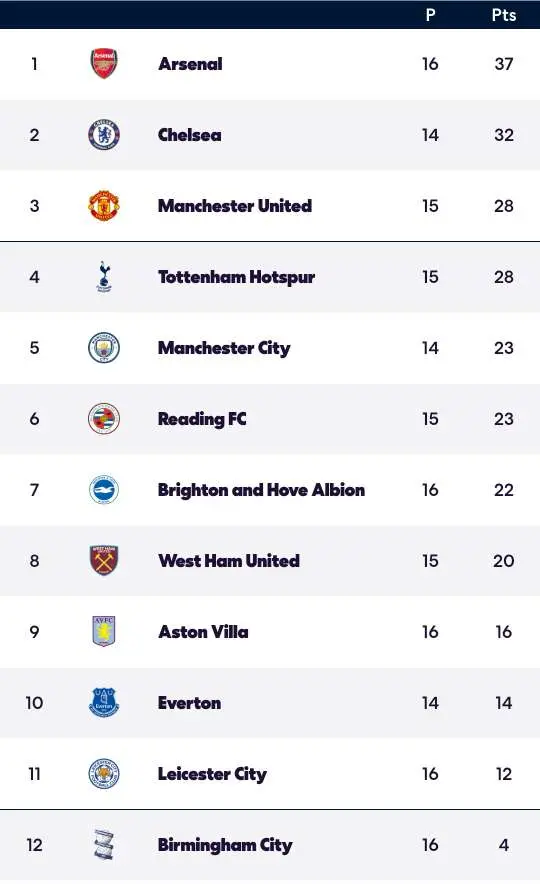540x884 pixels.
Task: Select Chelsea's 32 points value
Action: point(504,135)
